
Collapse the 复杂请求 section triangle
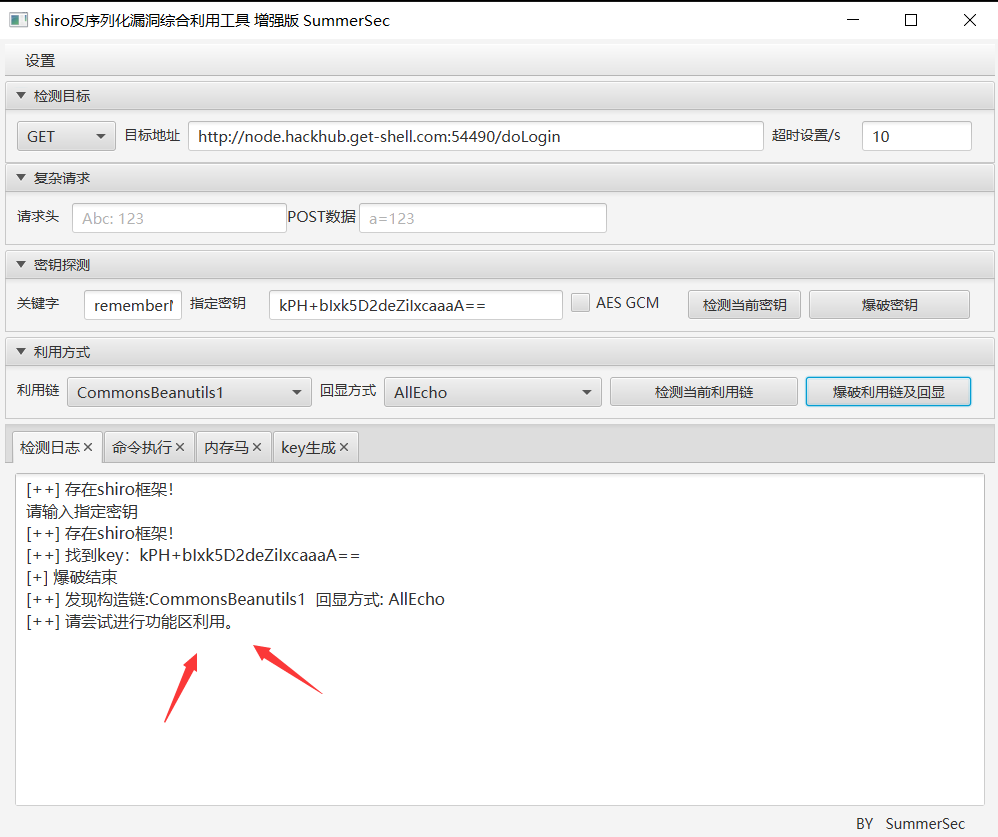[19, 177]
